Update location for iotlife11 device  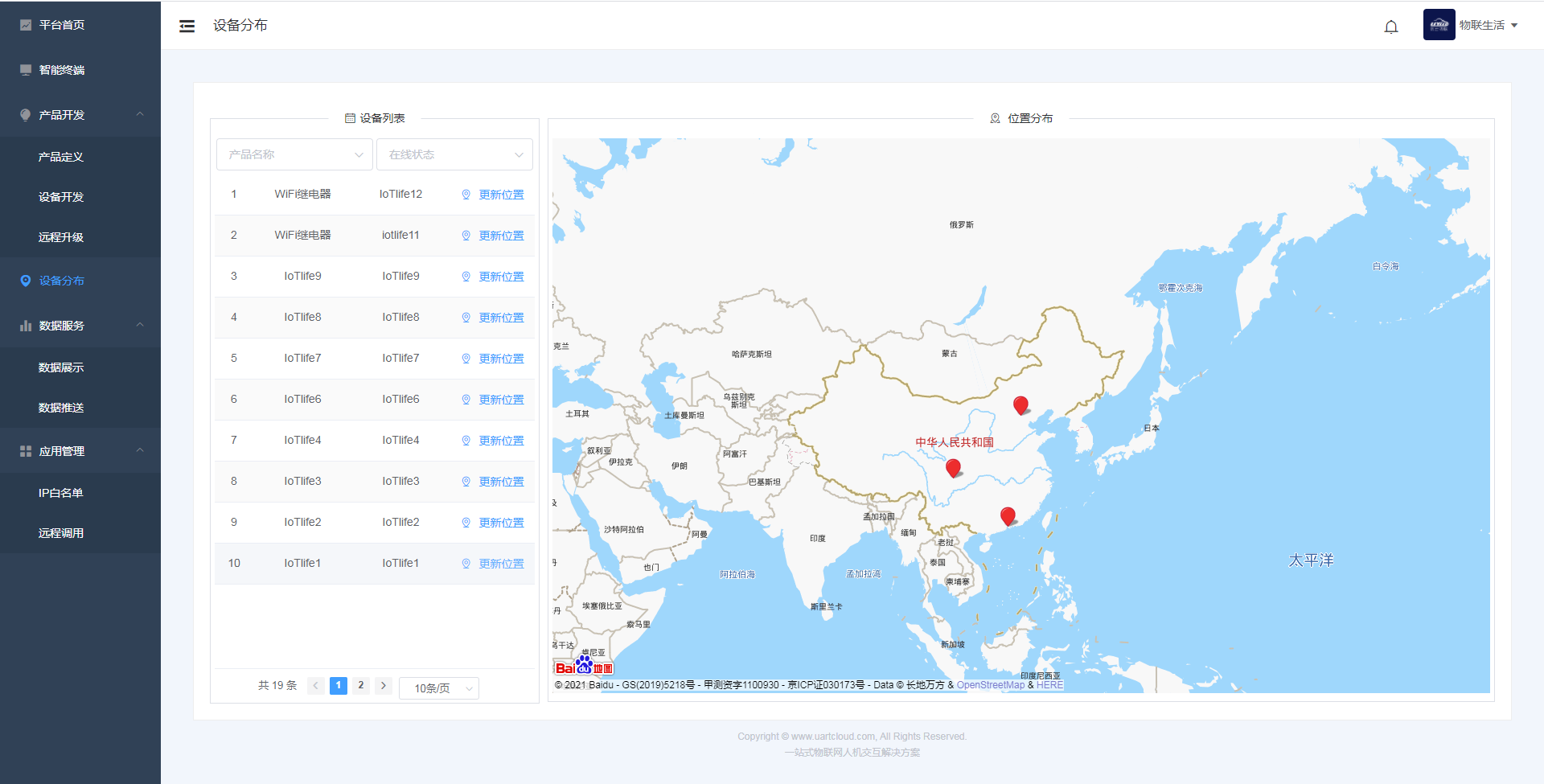coord(493,236)
